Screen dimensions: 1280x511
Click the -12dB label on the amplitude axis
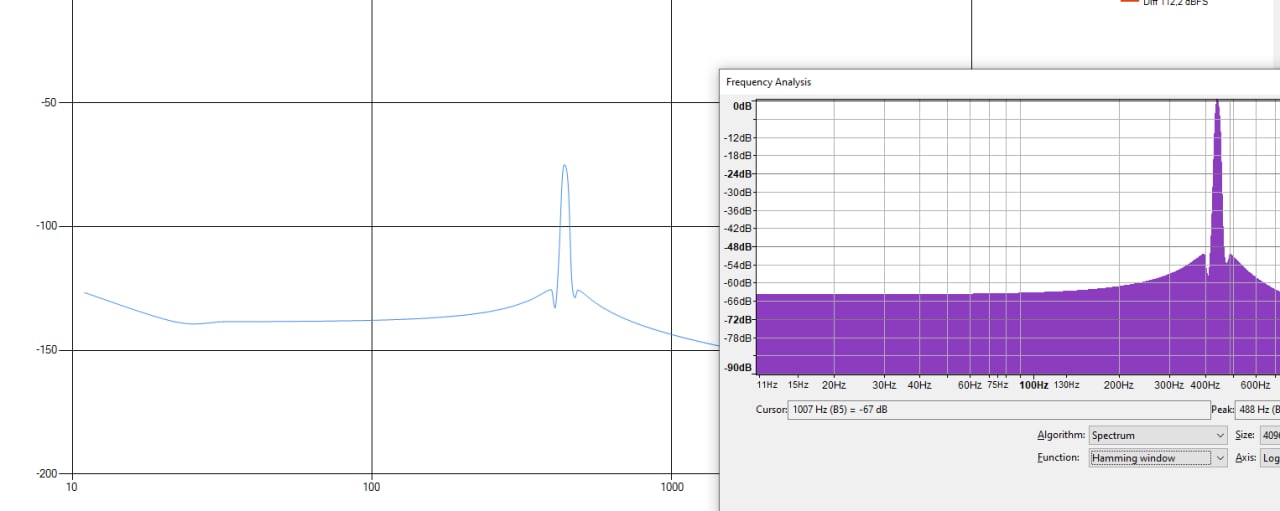738,138
